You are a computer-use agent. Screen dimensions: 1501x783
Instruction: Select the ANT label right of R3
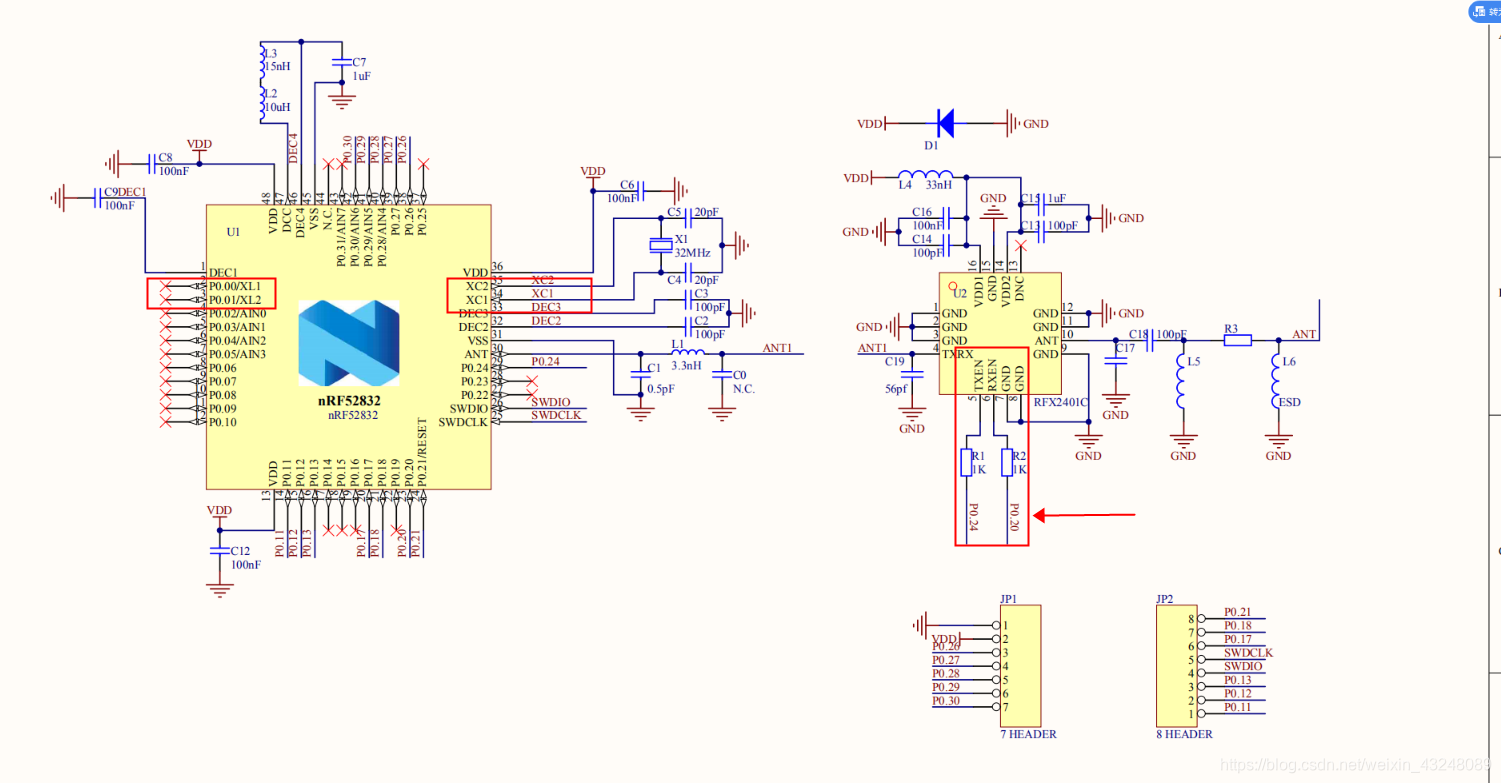coord(1304,334)
